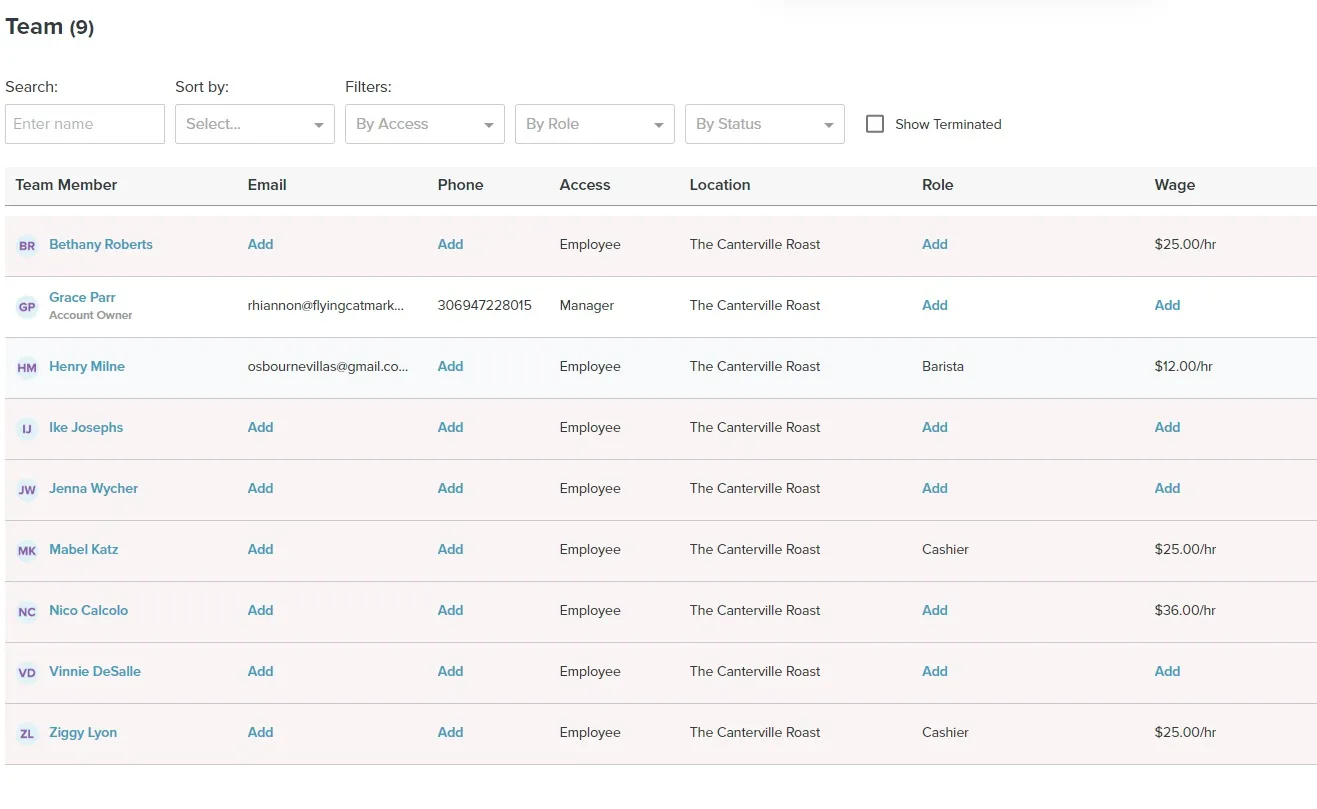The width and height of the screenshot is (1317, 809).
Task: Add a role for Grace Parr
Action: [935, 305]
